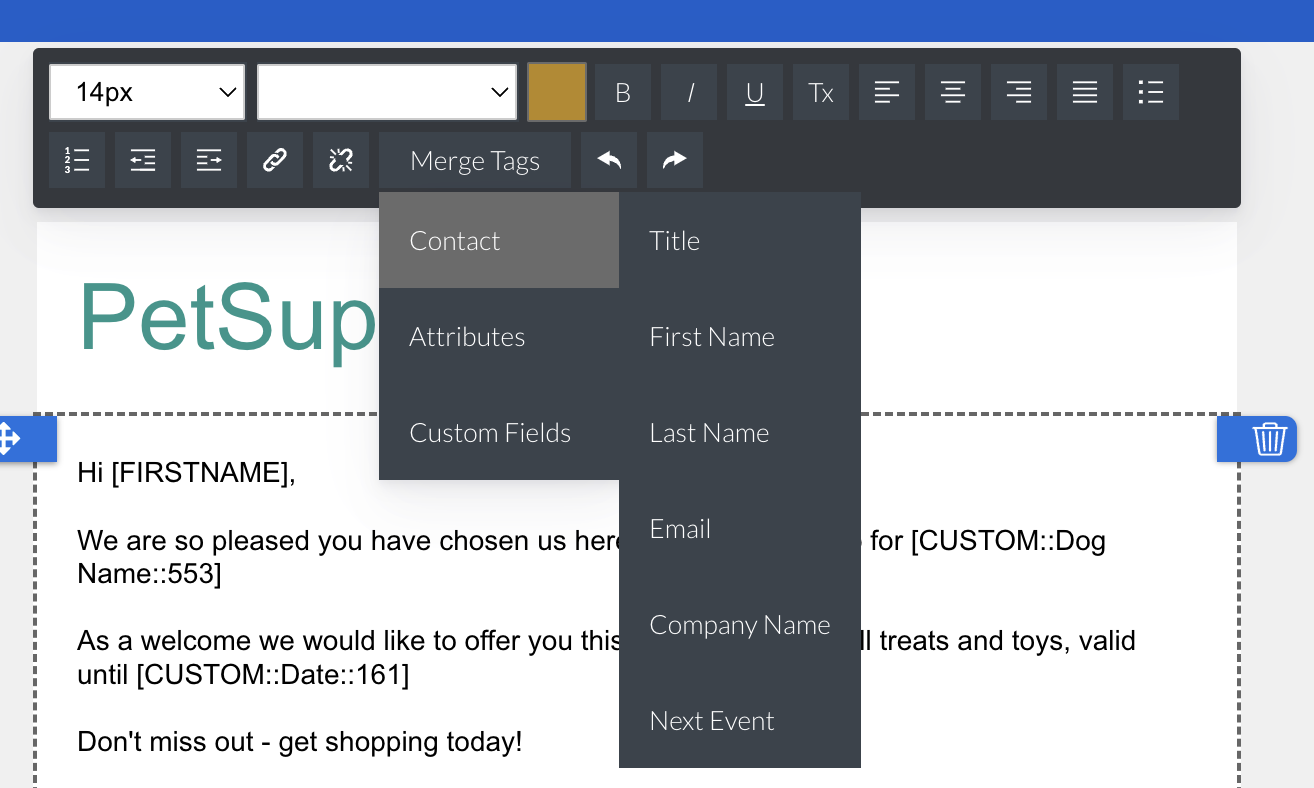The width and height of the screenshot is (1314, 788).
Task: Pick the gold text color swatch
Action: point(557,93)
